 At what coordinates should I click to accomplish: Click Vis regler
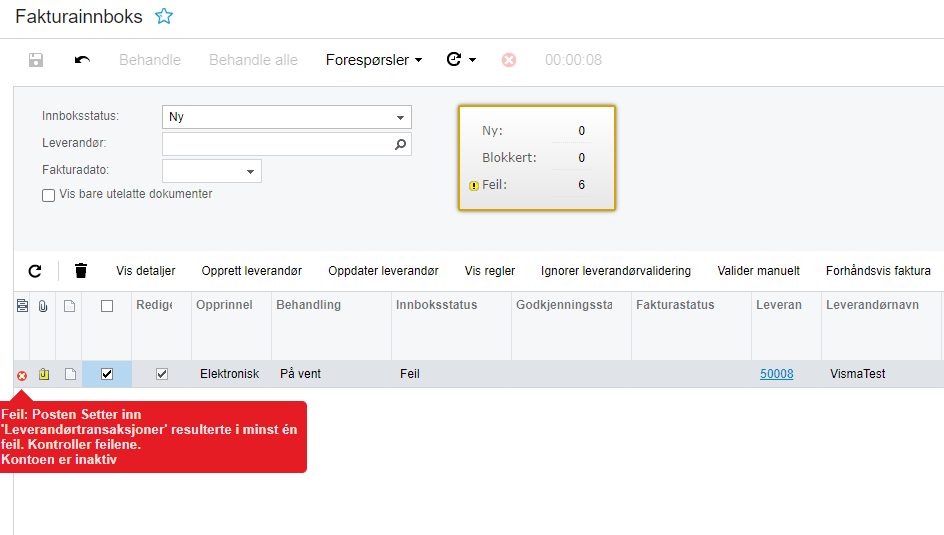tap(490, 271)
